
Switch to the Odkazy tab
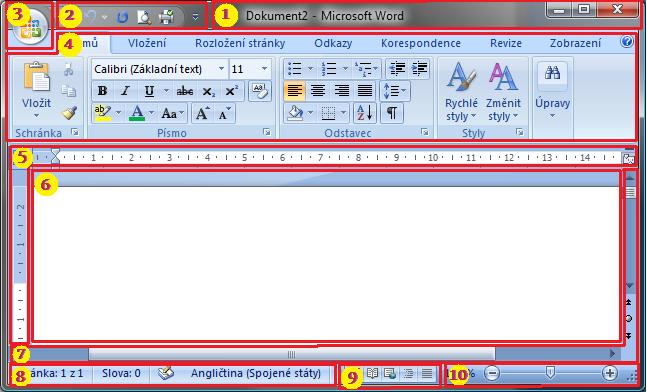[333, 43]
